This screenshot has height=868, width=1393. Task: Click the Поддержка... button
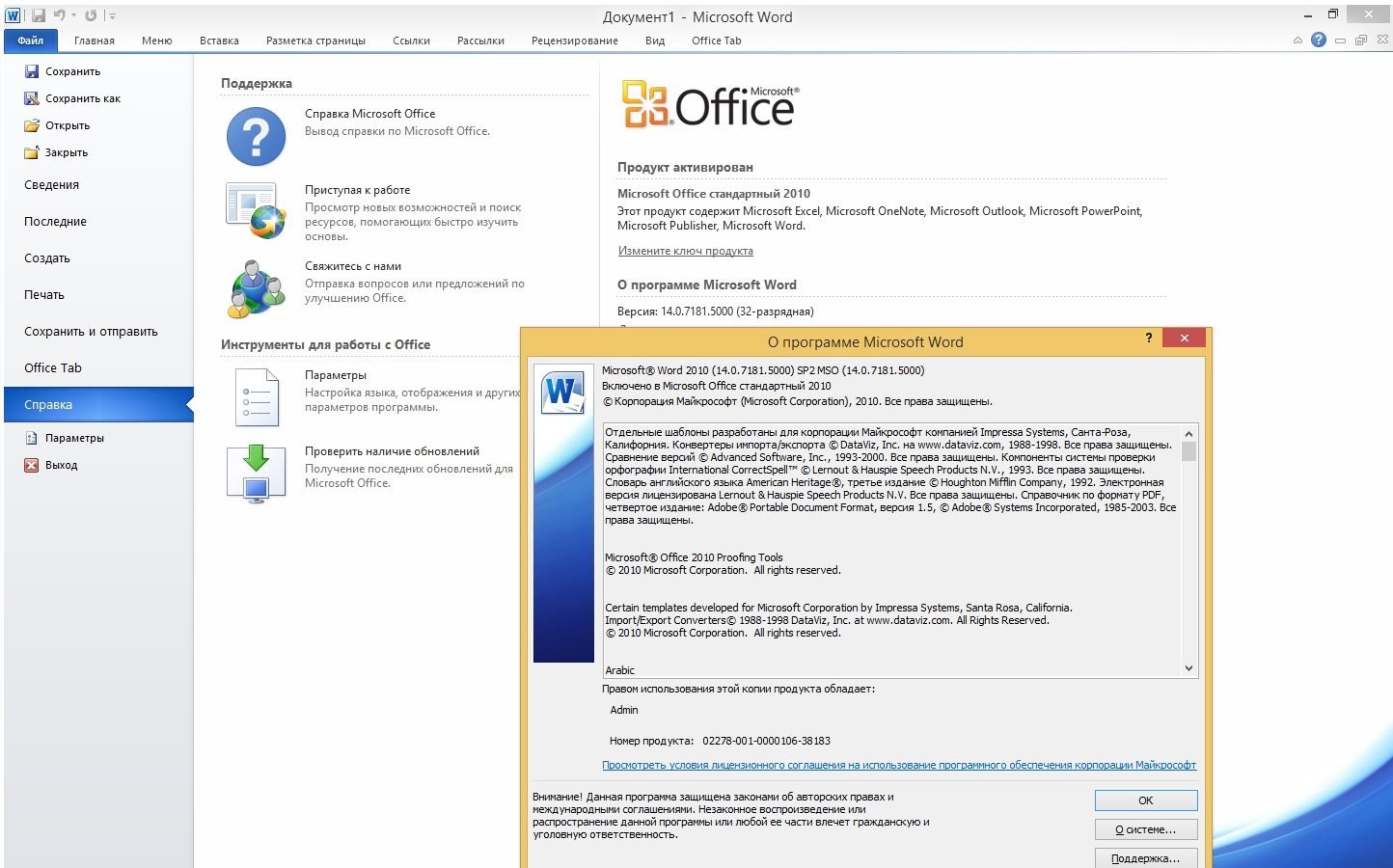[x=1146, y=858]
